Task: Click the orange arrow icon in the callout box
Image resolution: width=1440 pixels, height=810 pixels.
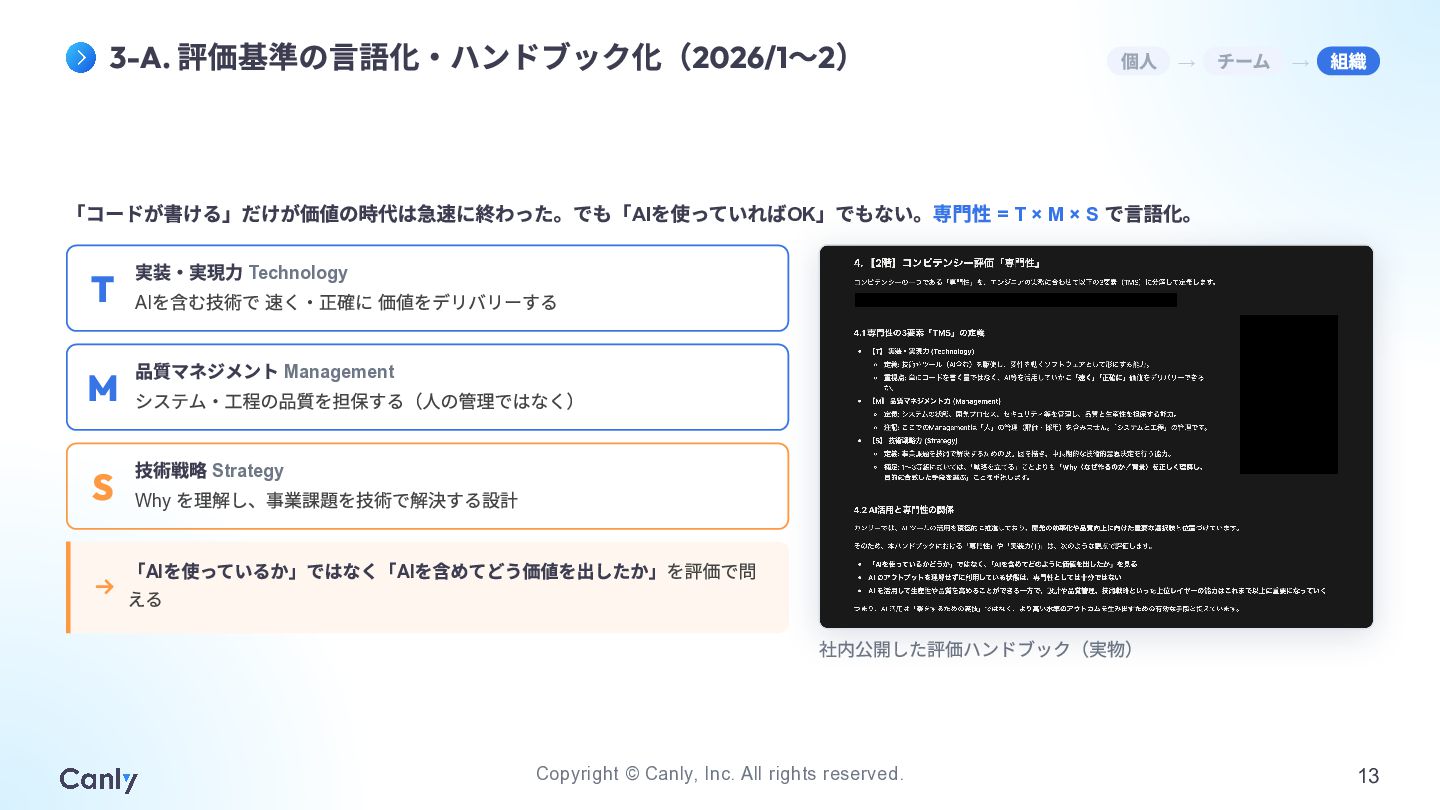Action: click(x=104, y=587)
